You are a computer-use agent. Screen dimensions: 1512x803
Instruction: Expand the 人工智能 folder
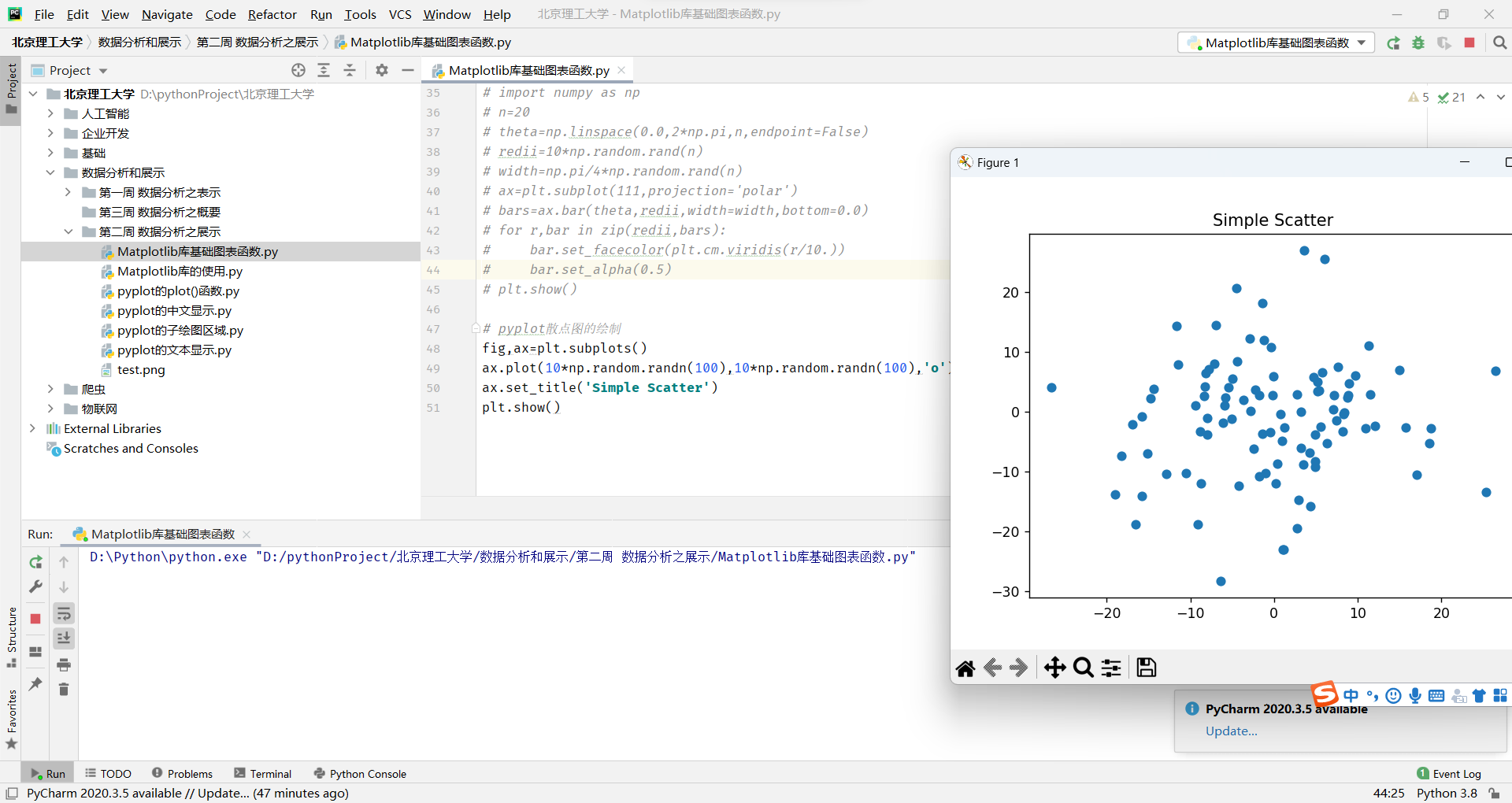coord(50,113)
